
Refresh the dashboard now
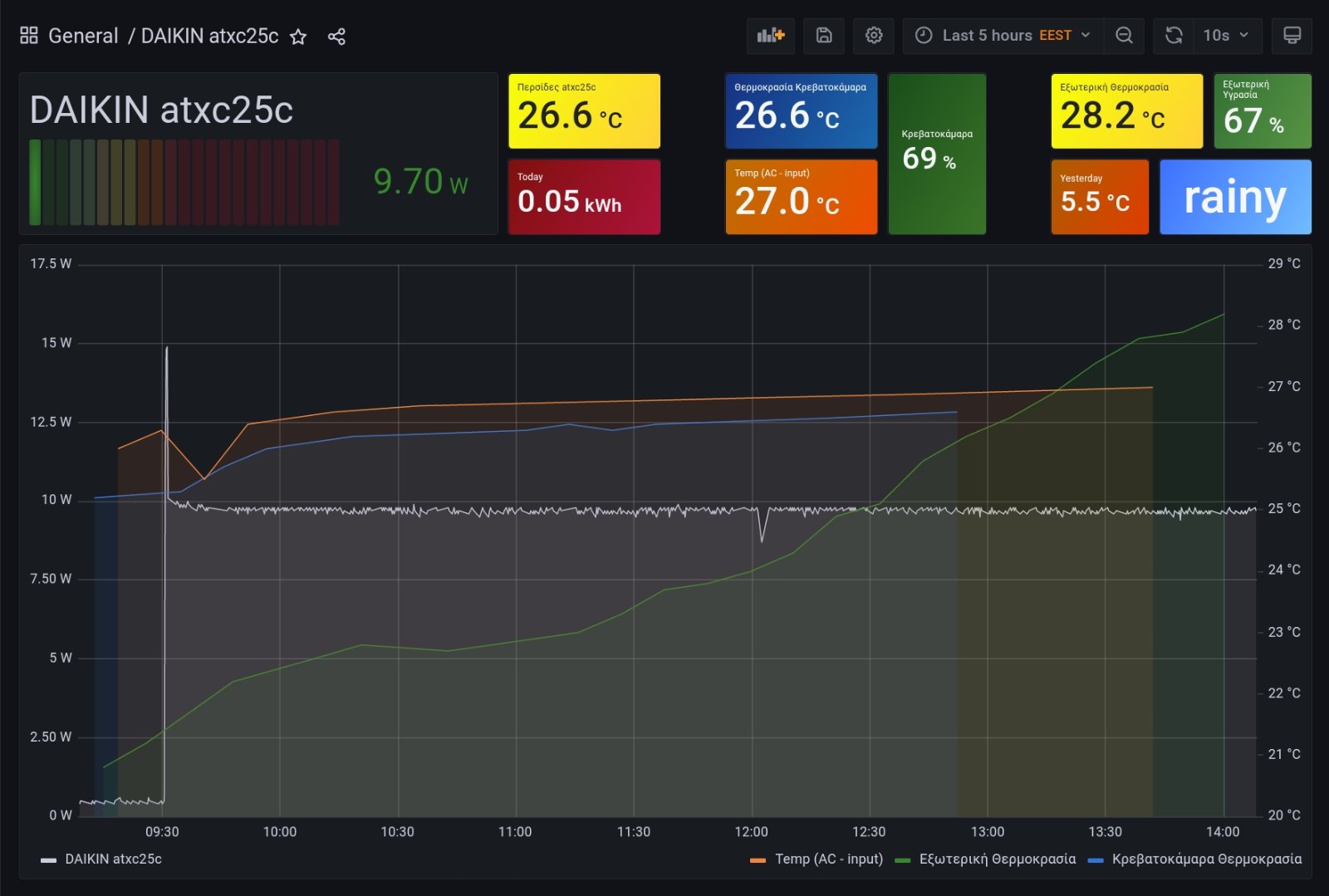tap(1174, 36)
